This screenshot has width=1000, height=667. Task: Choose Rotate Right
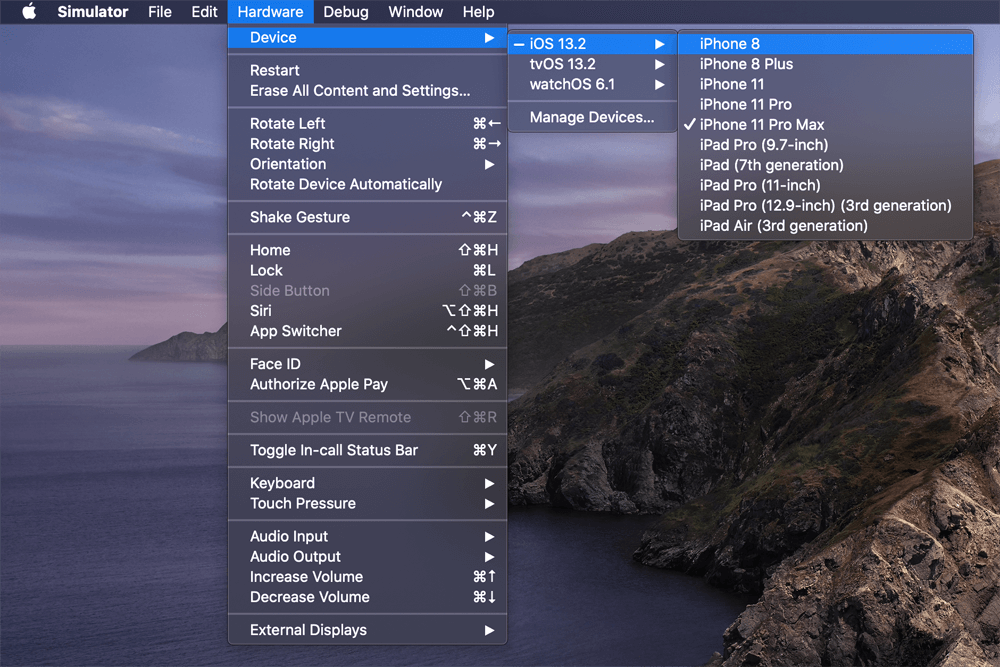pos(367,144)
